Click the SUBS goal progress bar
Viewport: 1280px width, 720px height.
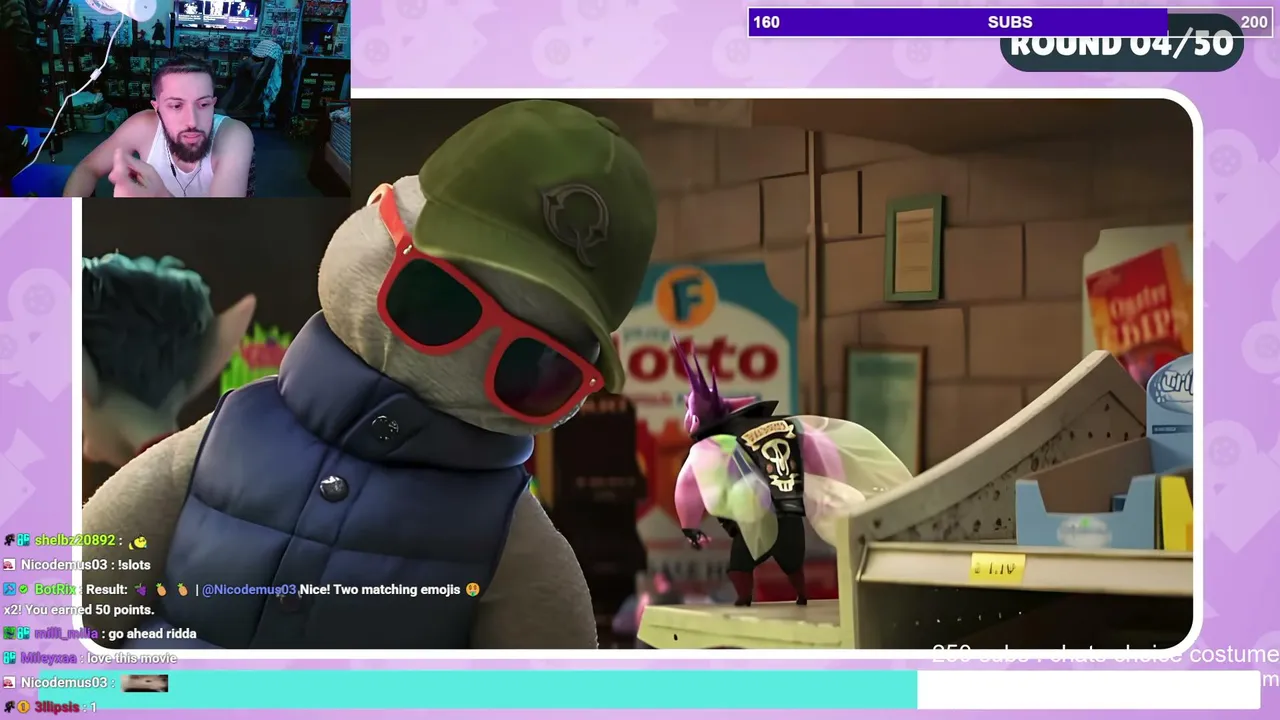tap(1010, 22)
